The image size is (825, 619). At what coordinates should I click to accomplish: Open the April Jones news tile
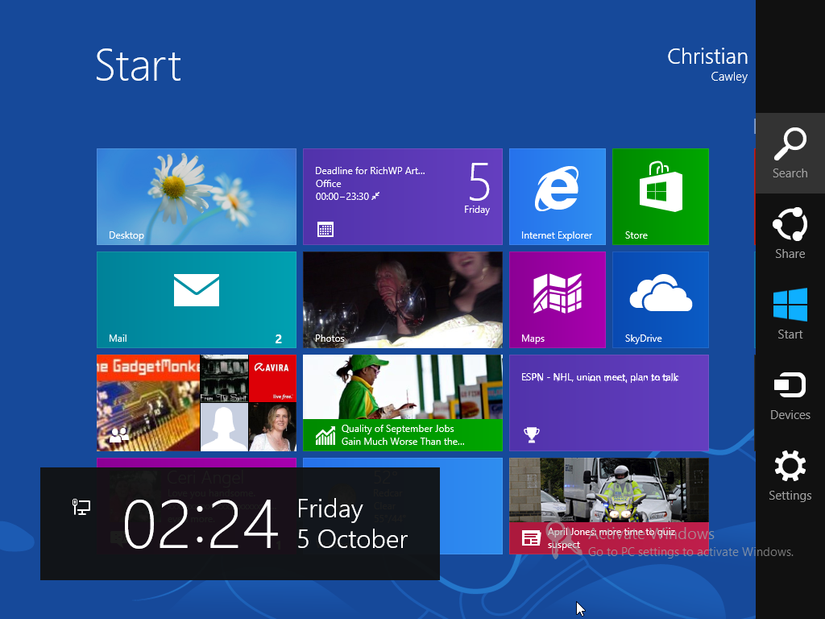(x=609, y=506)
